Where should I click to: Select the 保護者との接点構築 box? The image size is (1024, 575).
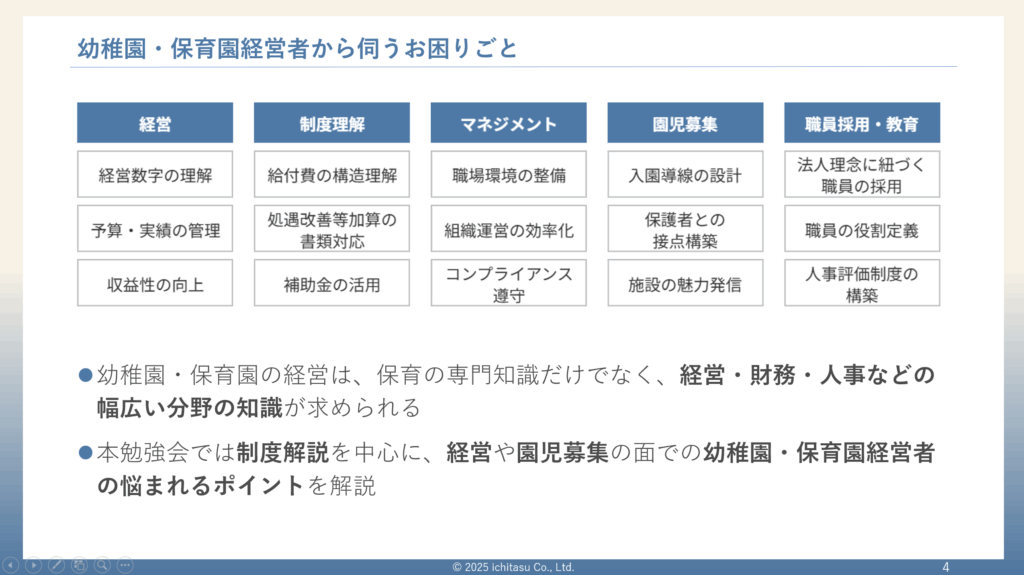(x=685, y=229)
